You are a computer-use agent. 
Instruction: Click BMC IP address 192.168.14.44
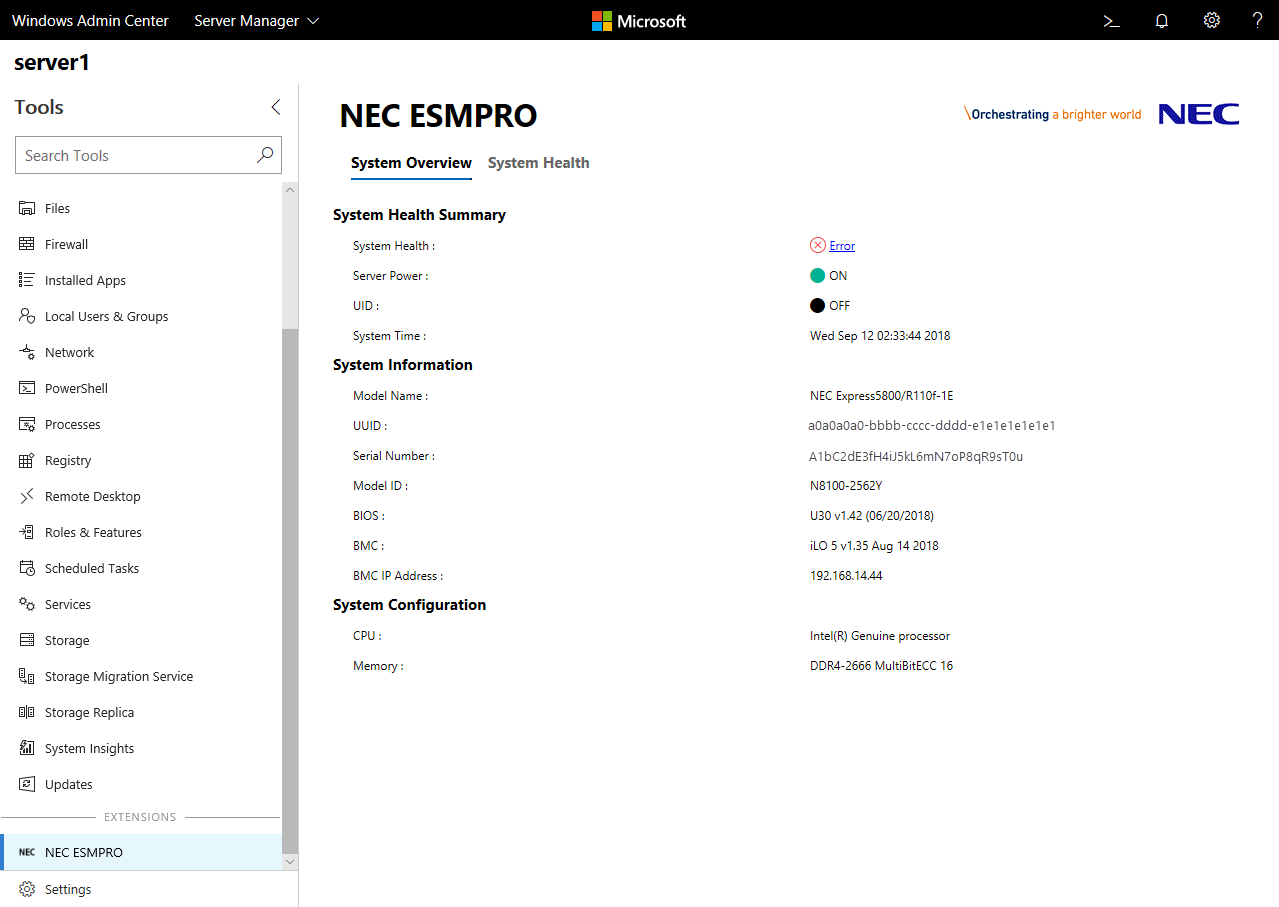pos(846,576)
